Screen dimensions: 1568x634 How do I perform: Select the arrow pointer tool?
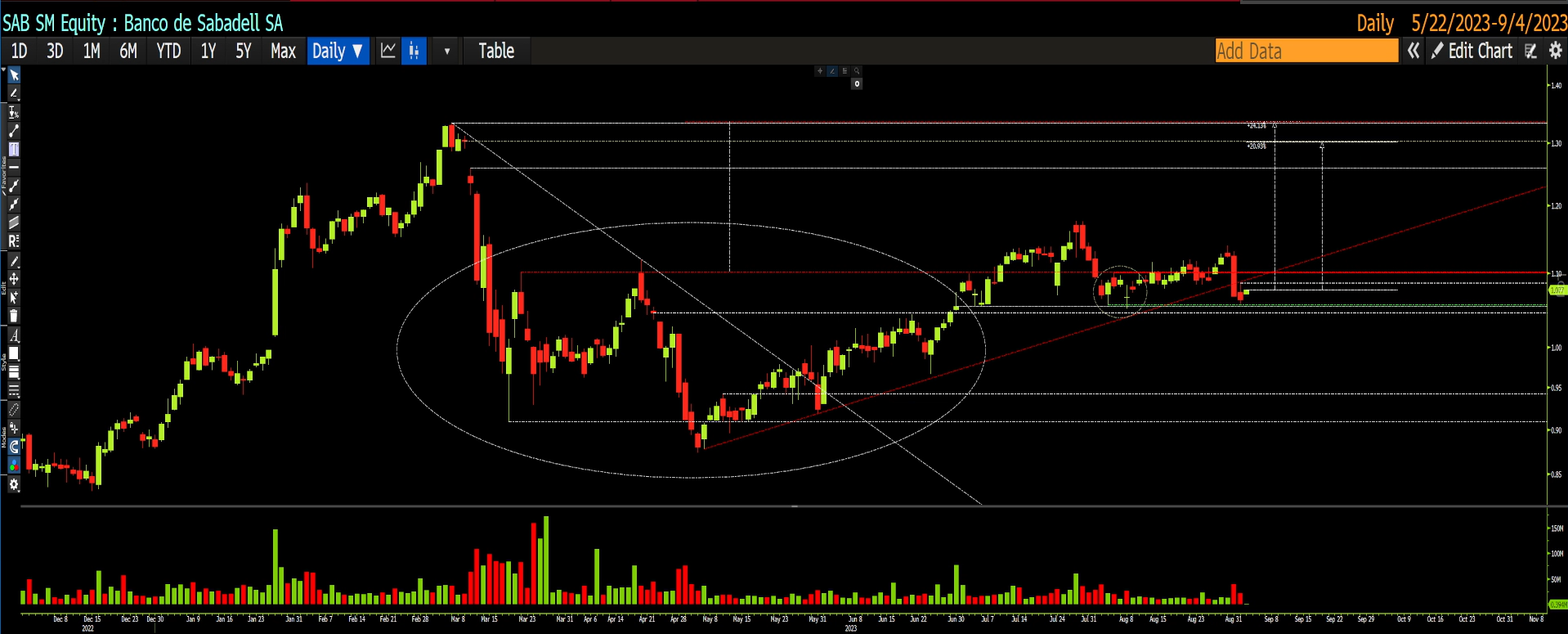pos(14,75)
